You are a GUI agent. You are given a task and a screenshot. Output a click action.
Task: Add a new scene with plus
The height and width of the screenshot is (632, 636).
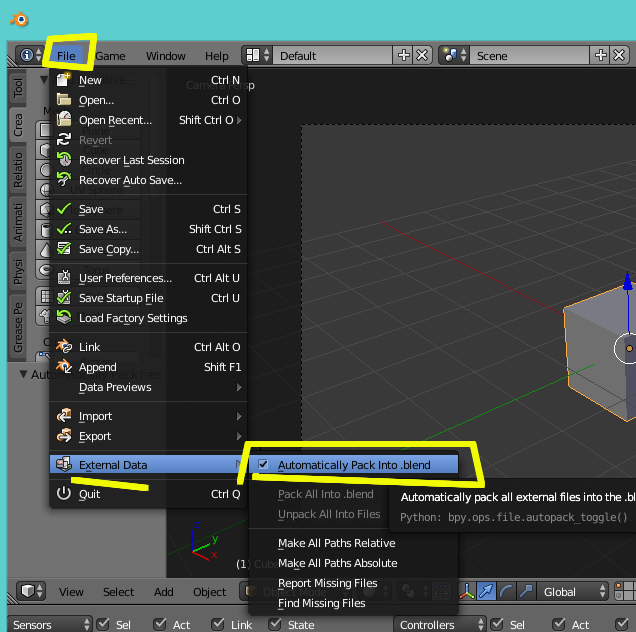(600, 55)
